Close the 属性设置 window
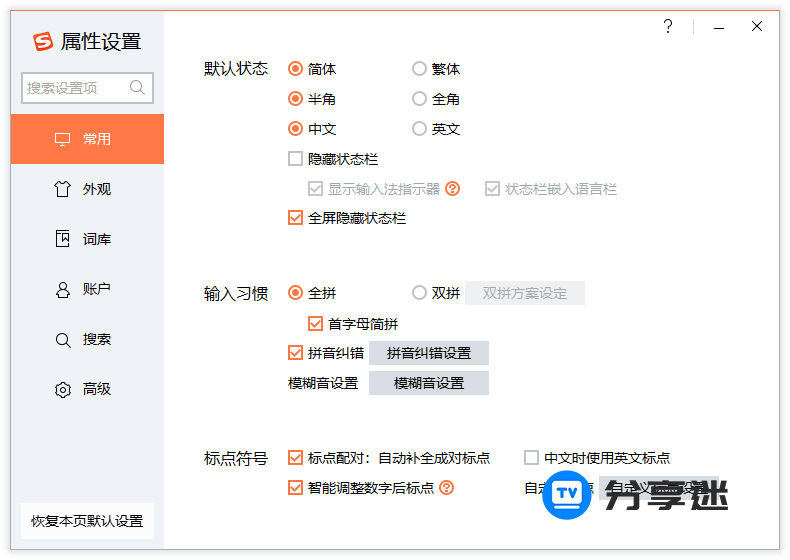 point(757,26)
